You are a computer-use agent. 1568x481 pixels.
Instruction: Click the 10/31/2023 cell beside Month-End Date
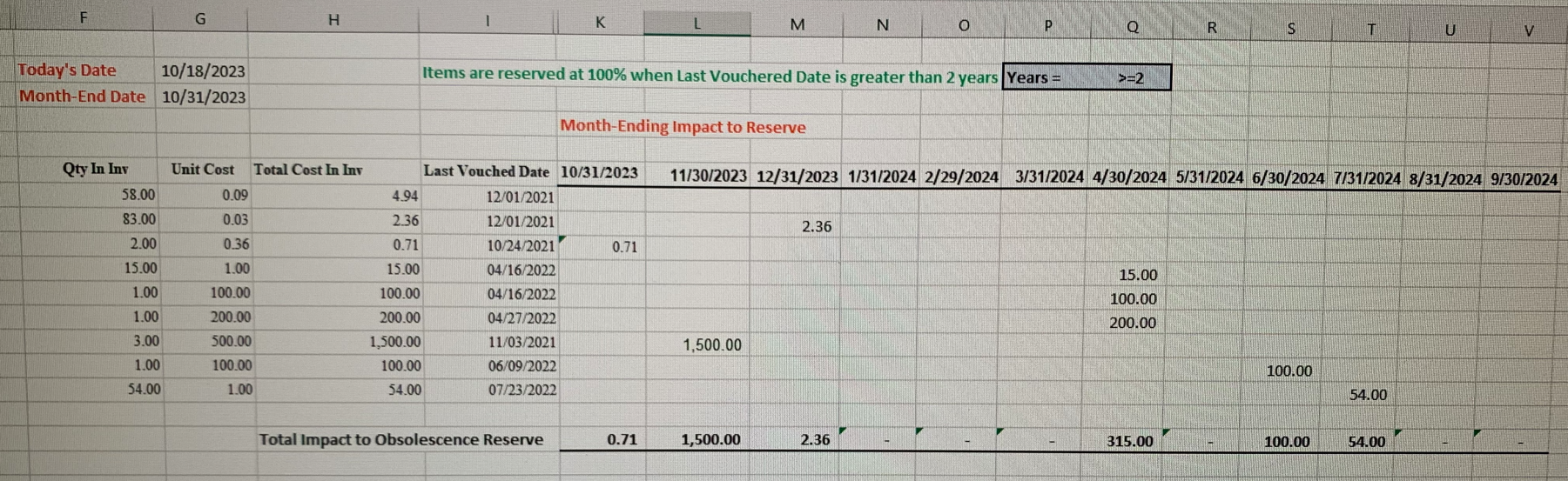[203, 97]
